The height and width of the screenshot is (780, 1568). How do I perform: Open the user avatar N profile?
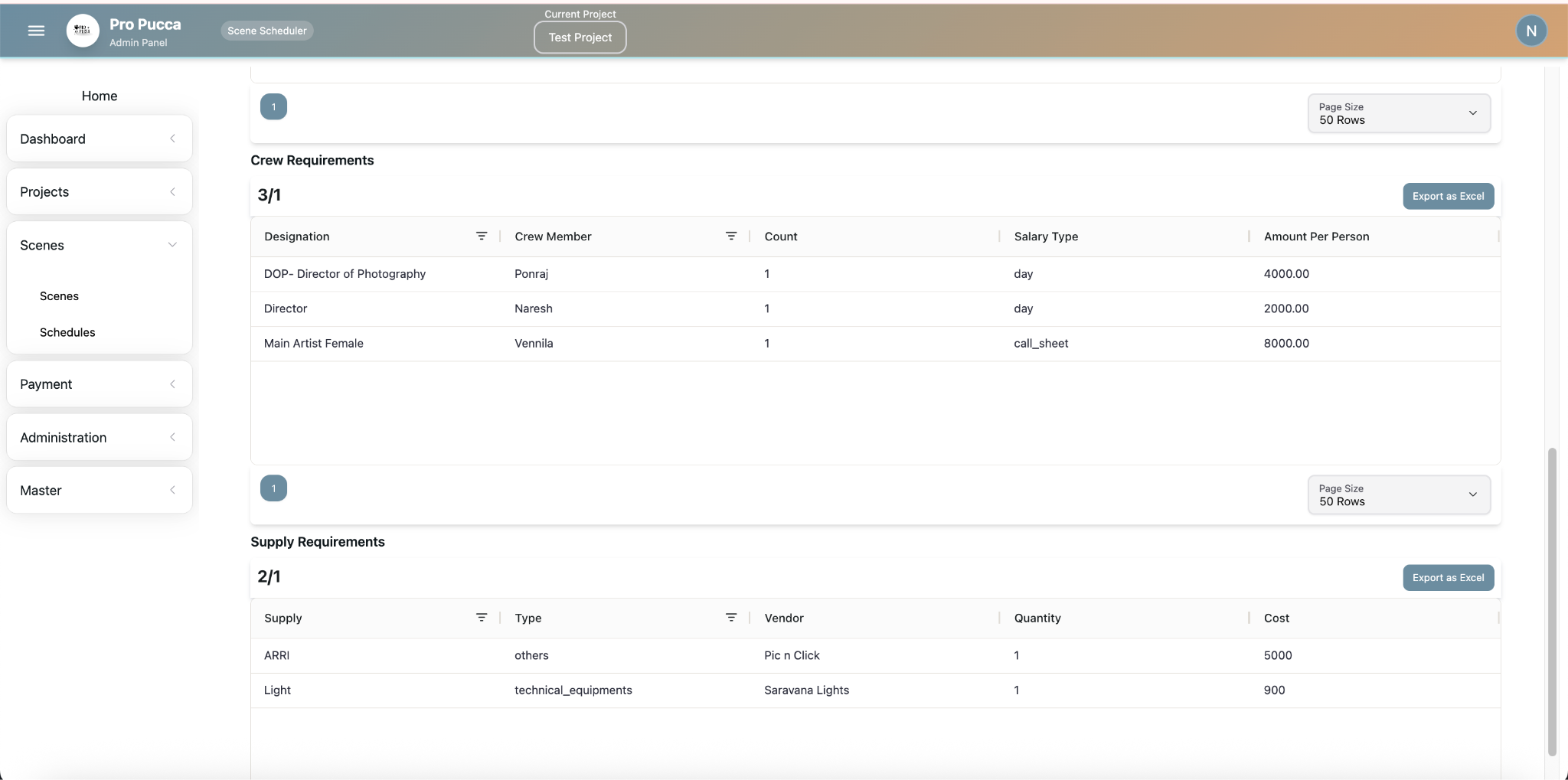(1530, 31)
